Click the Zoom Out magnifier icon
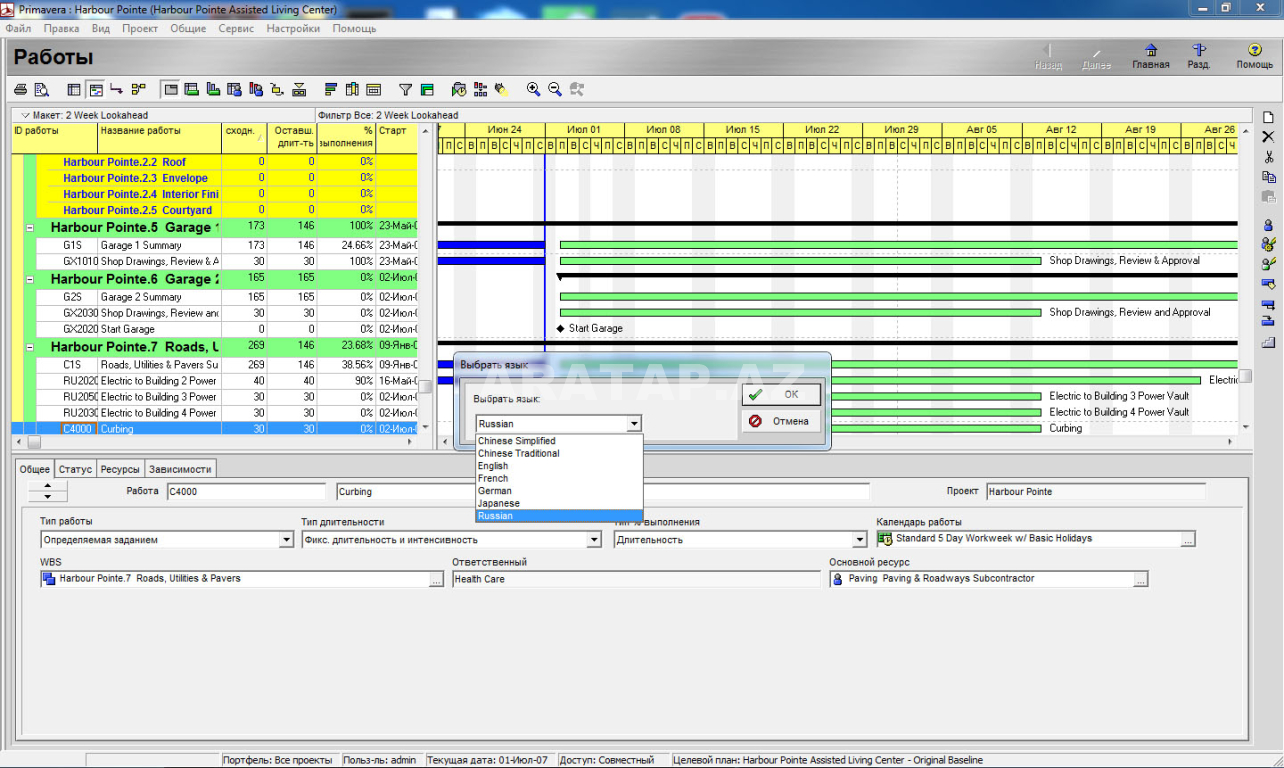The image size is (1284, 768). pos(555,90)
